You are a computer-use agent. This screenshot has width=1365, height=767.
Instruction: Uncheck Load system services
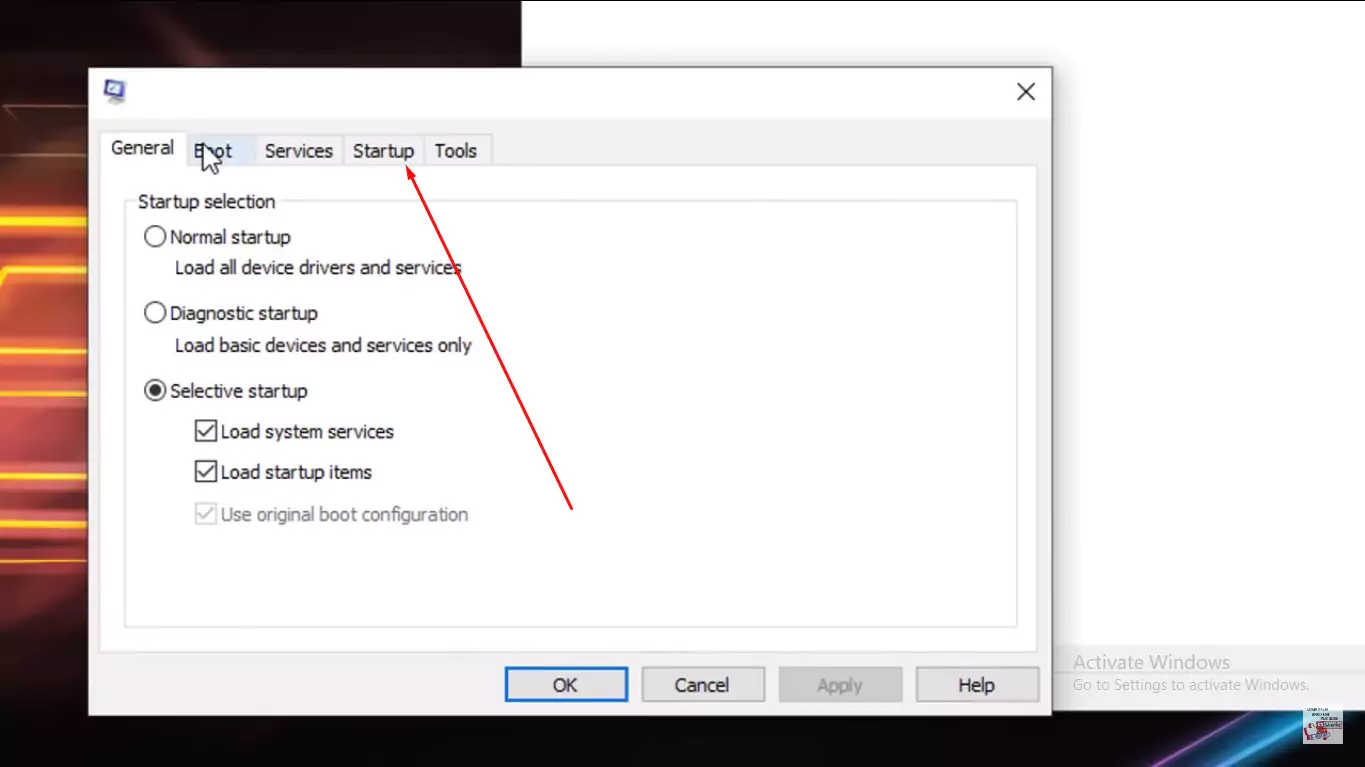click(x=206, y=432)
